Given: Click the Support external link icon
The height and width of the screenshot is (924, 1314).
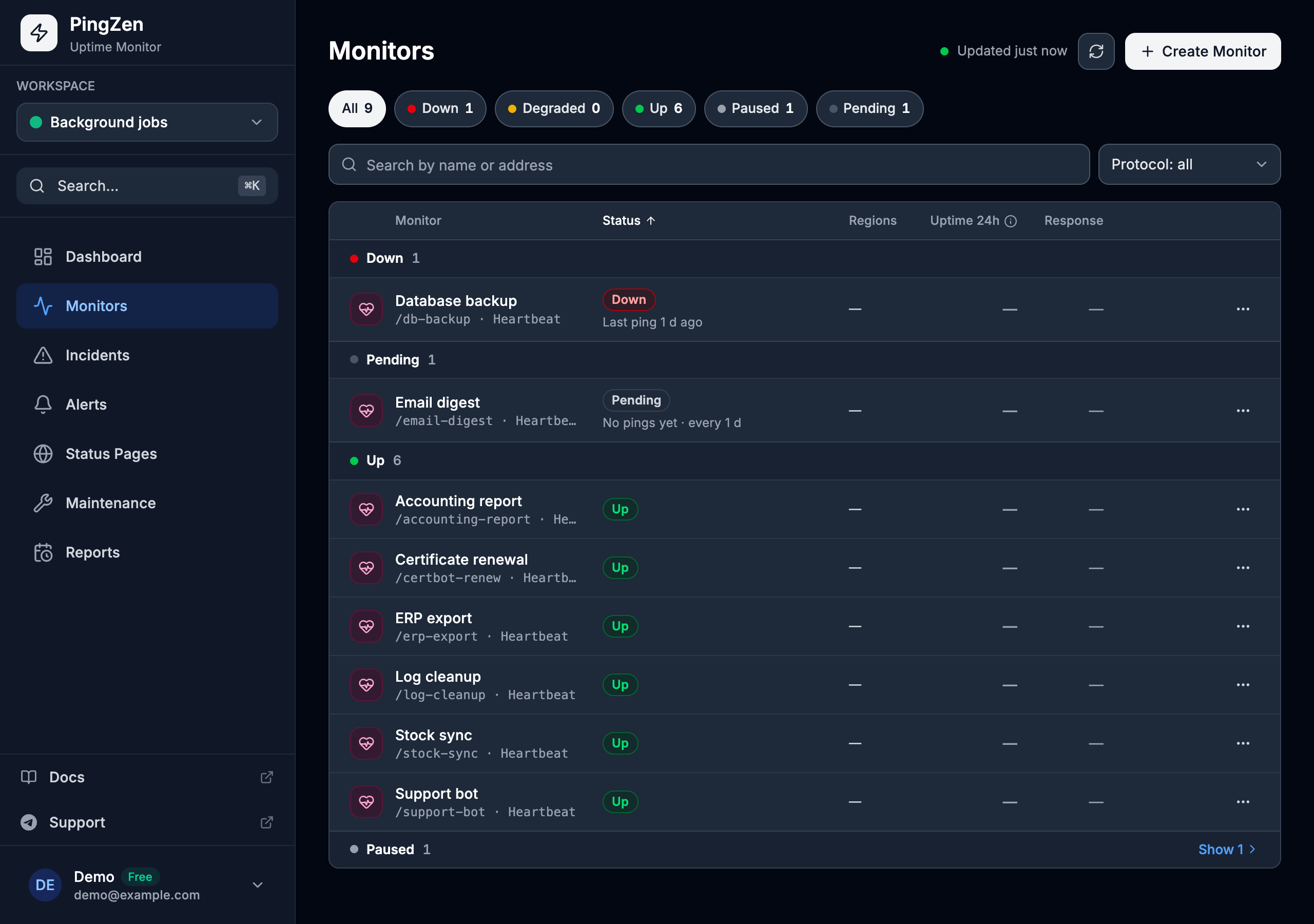Looking at the screenshot, I should (x=267, y=822).
